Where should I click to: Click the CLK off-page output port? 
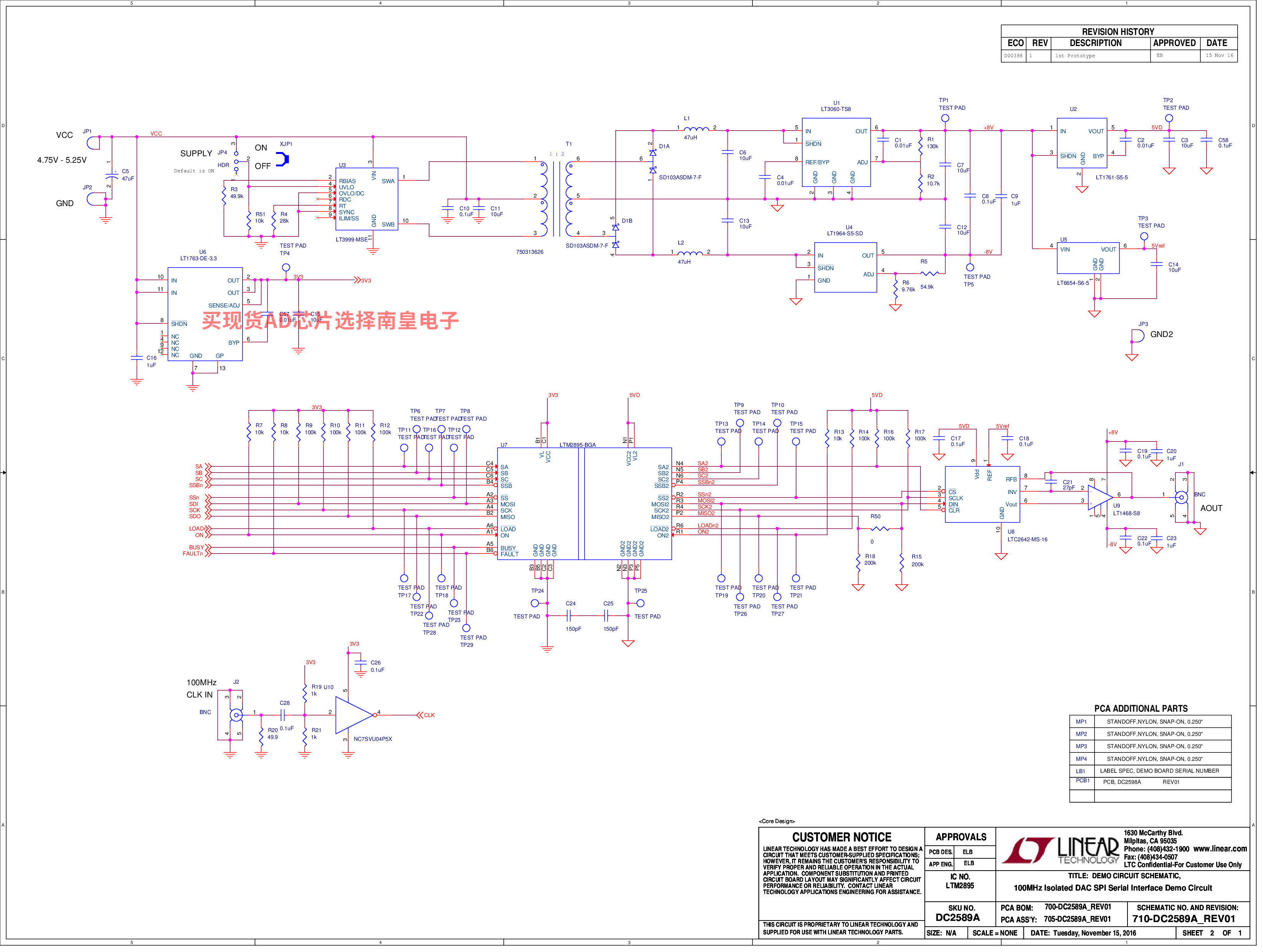pos(428,719)
